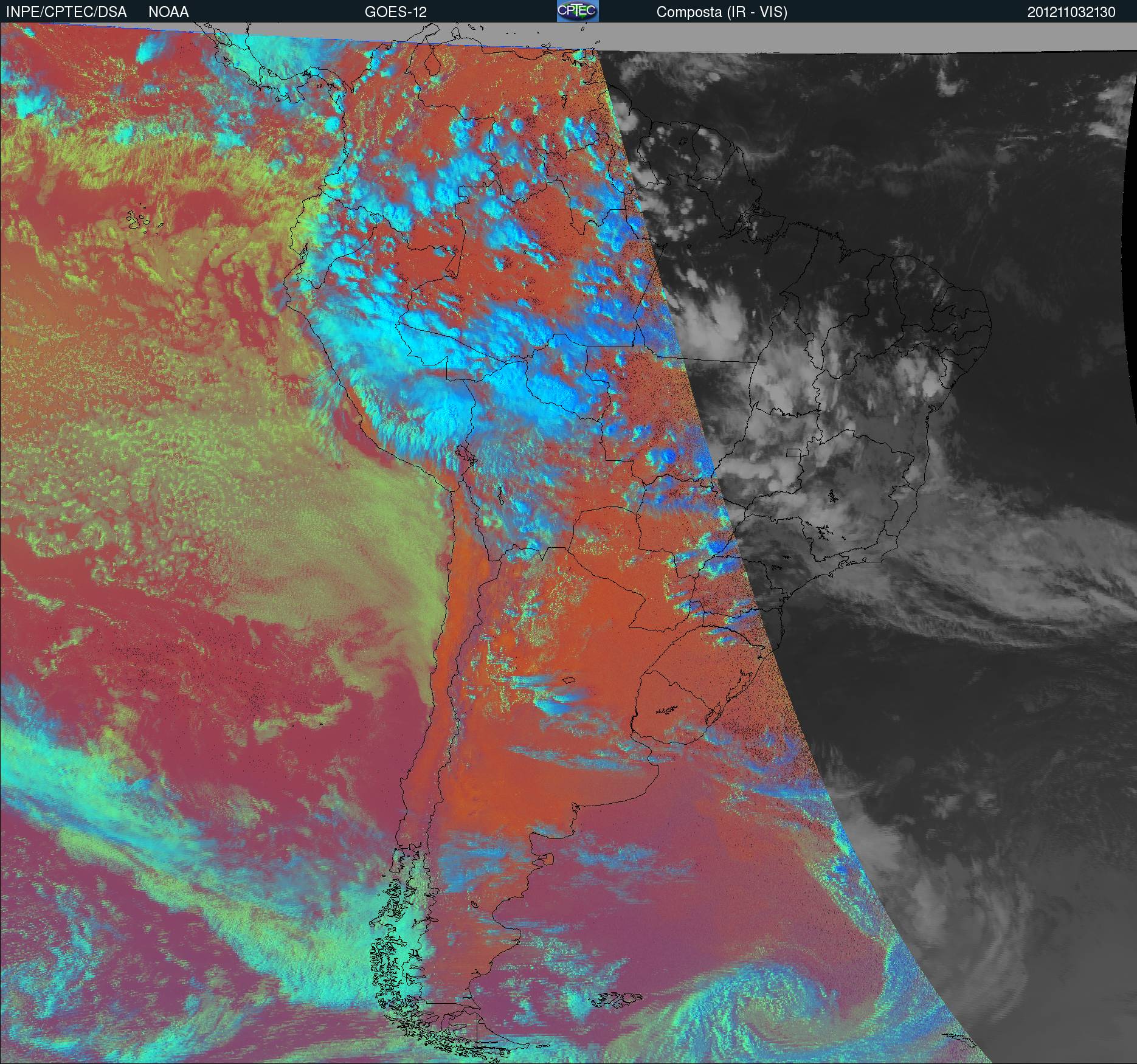Click the CPTEC logo in the header
Screen dimensions: 1137x1064
578,11
